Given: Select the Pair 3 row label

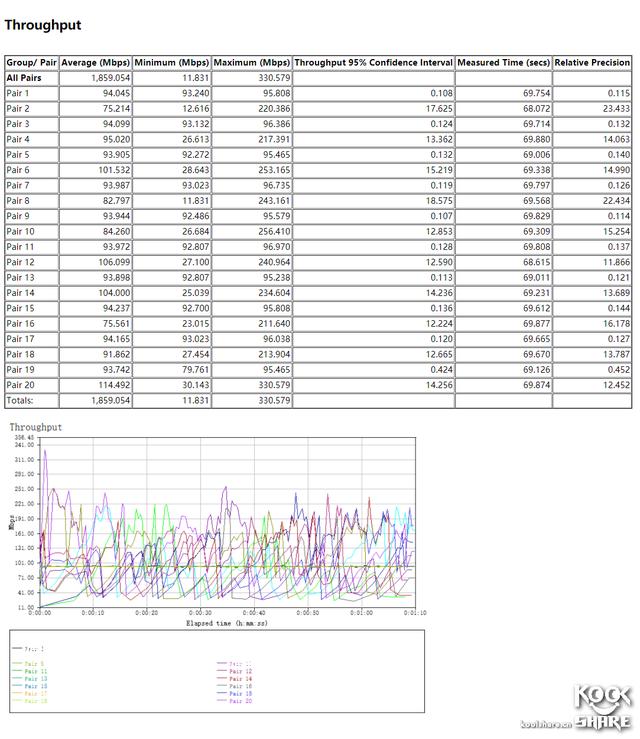Looking at the screenshot, I should coord(17,124).
